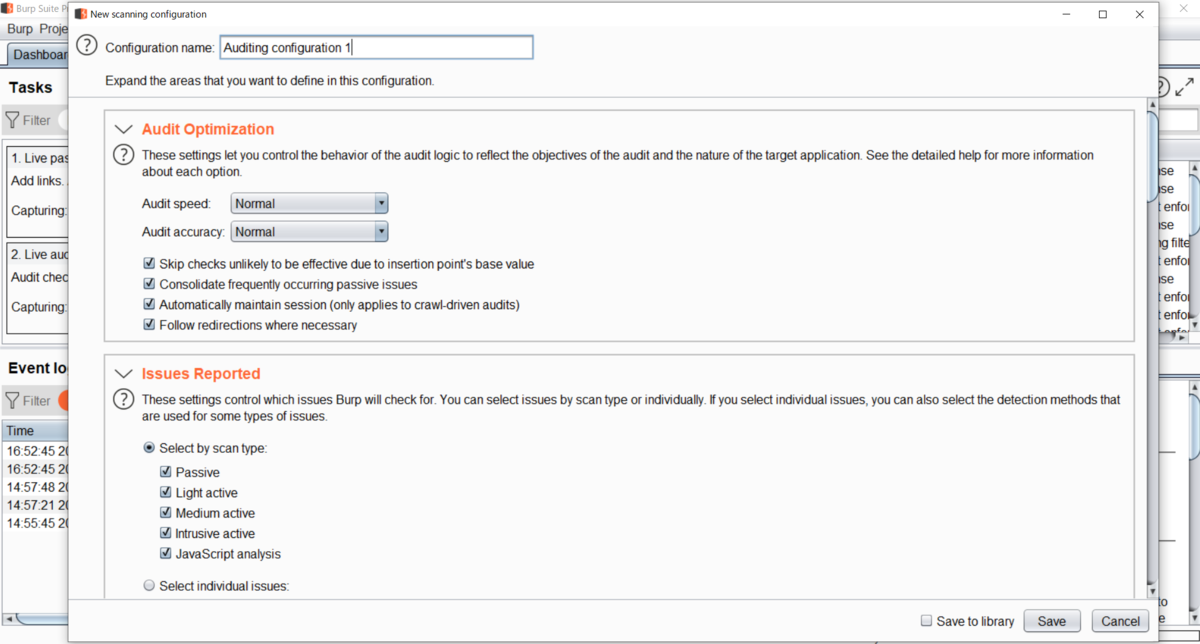1200x644 pixels.
Task: Select the Live audit task entry
Action: point(38,288)
